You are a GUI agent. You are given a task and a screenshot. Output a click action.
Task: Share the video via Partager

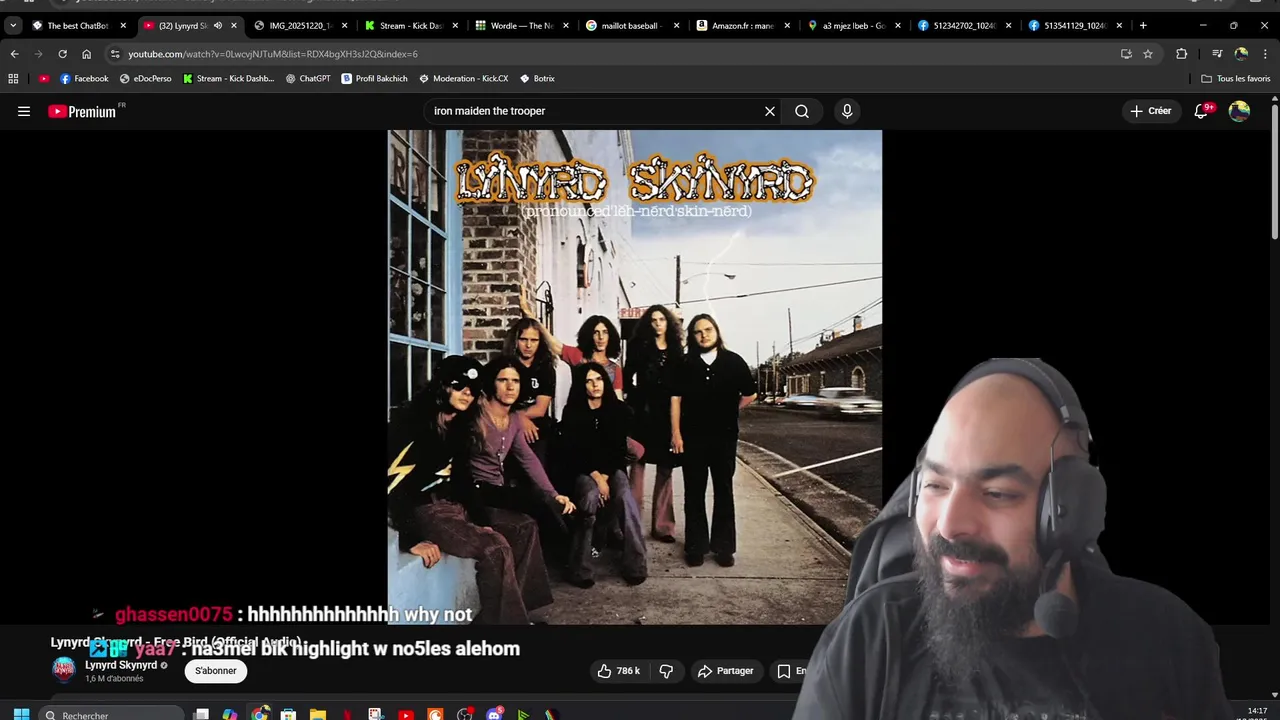[x=725, y=671]
